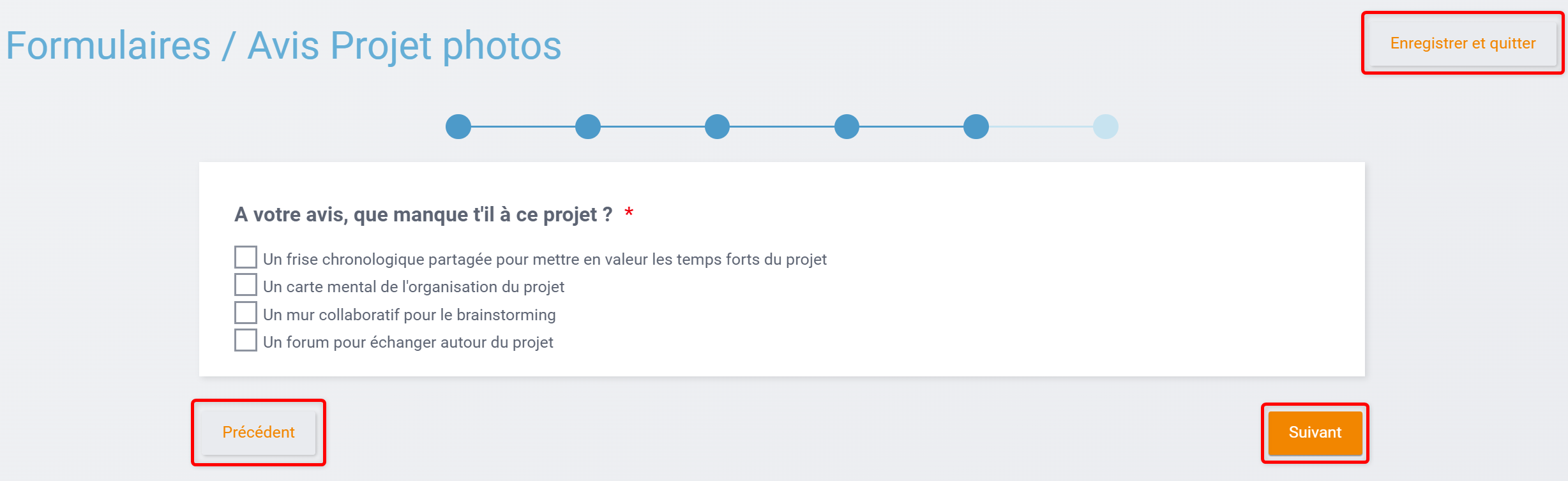Jump to the first progress step dot

point(458,126)
